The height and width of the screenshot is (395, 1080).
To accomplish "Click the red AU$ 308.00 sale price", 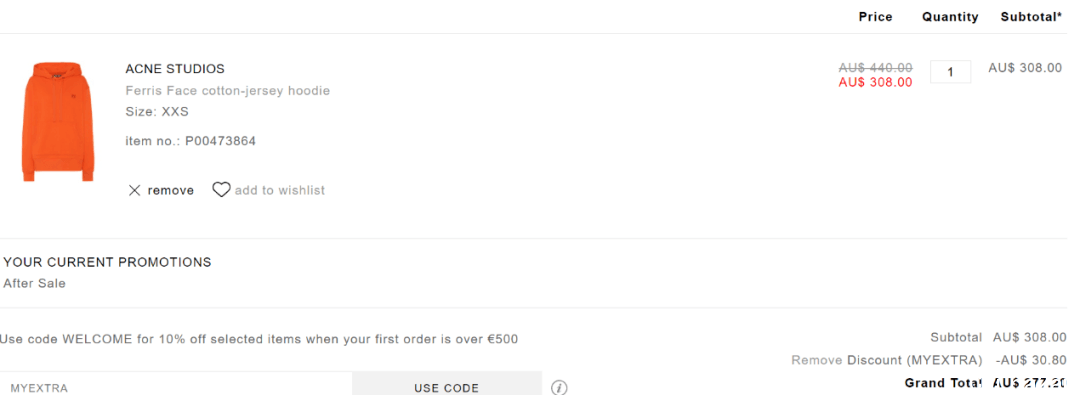I will point(875,83).
